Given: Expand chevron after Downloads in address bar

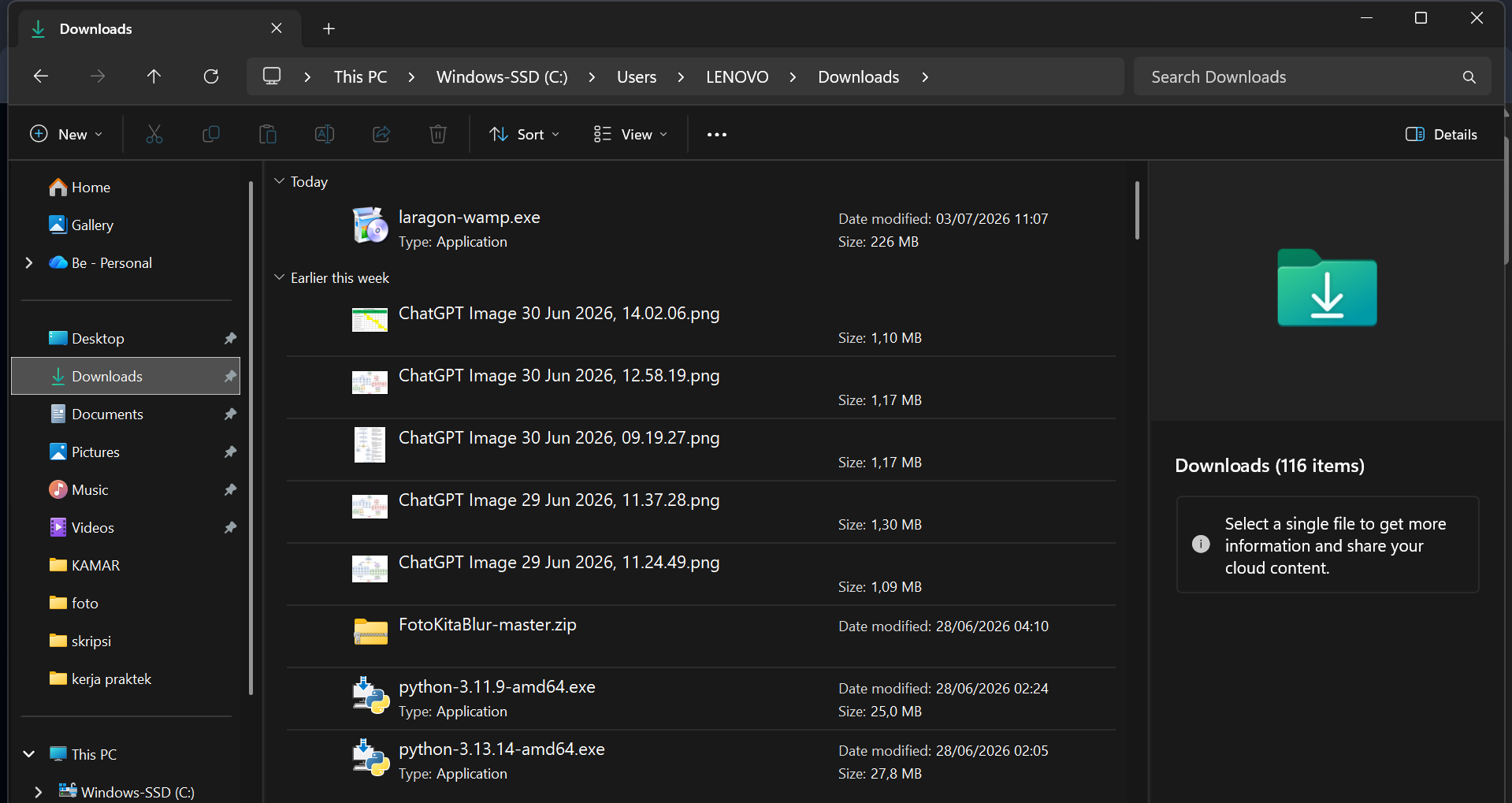Looking at the screenshot, I should [925, 77].
